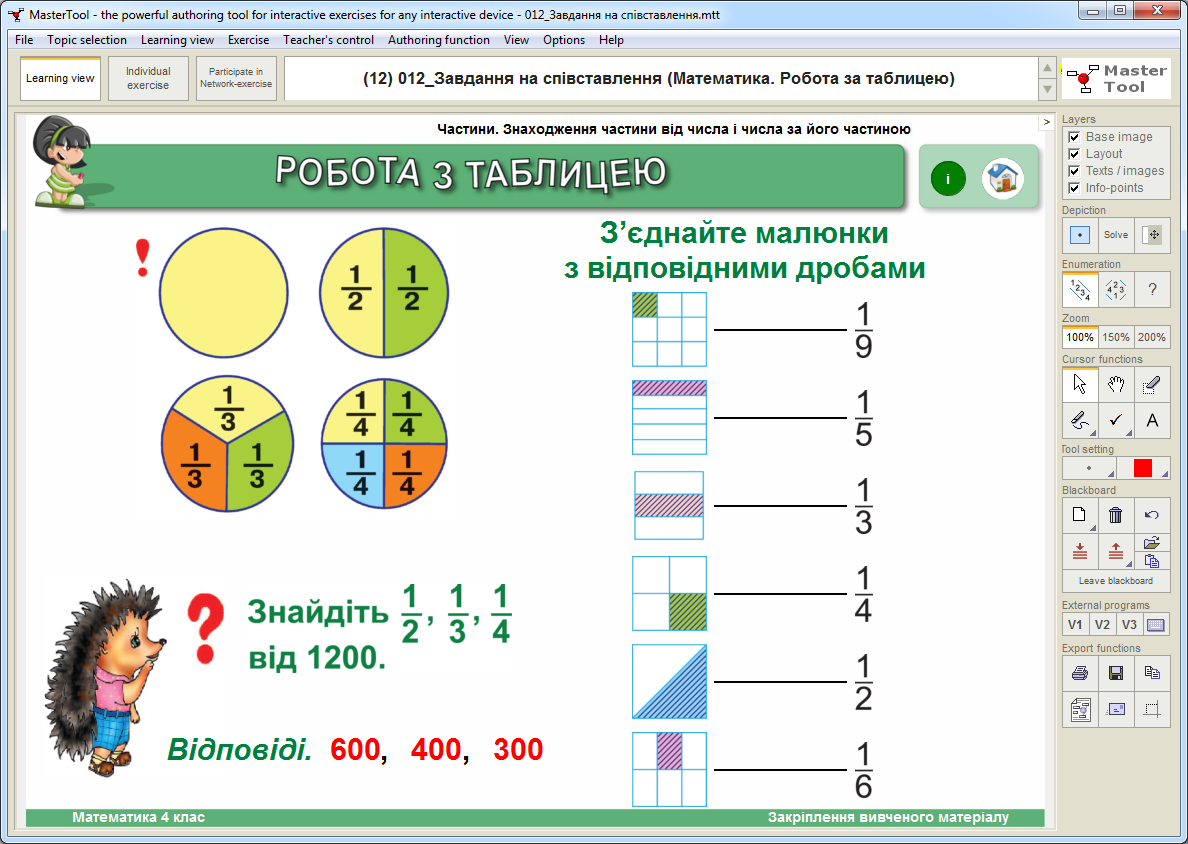Set zoom to 200%
Viewport: 1188px width, 844px height.
pos(1152,337)
